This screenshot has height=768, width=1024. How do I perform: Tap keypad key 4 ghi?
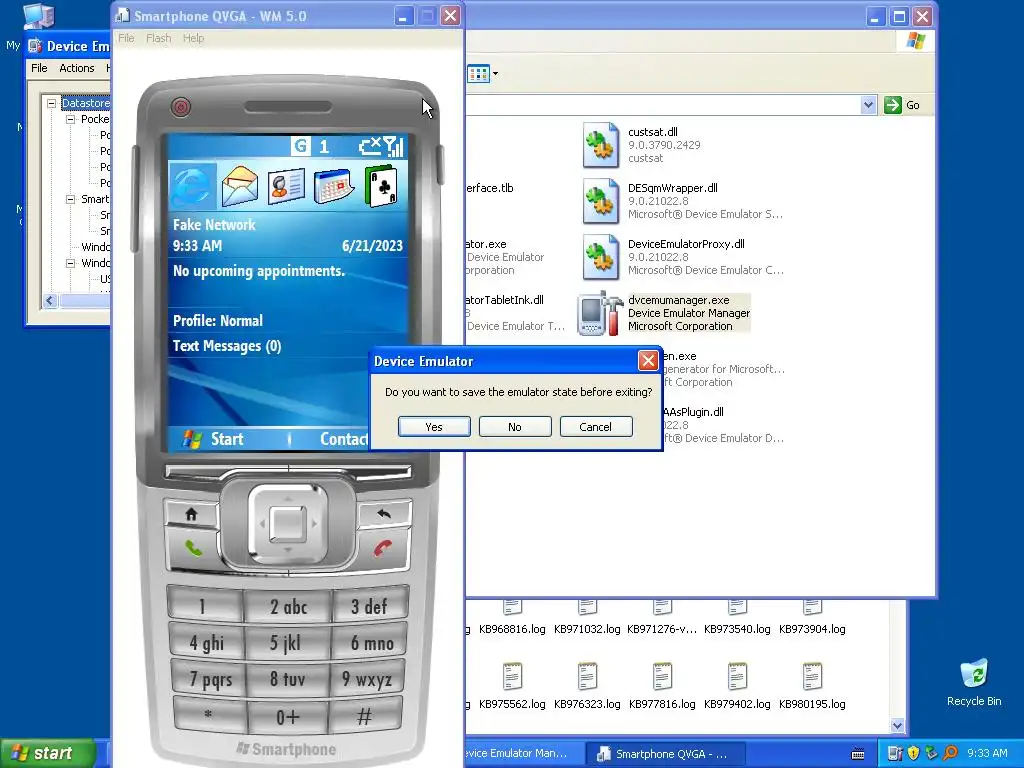tap(206, 643)
